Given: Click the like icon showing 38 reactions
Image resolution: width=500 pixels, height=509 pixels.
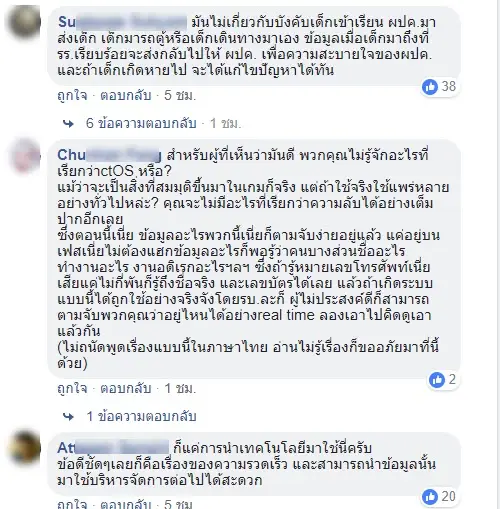Looking at the screenshot, I should pos(430,87).
